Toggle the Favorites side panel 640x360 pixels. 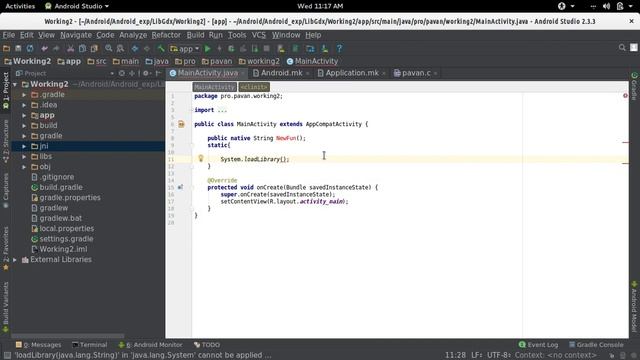click(6, 248)
